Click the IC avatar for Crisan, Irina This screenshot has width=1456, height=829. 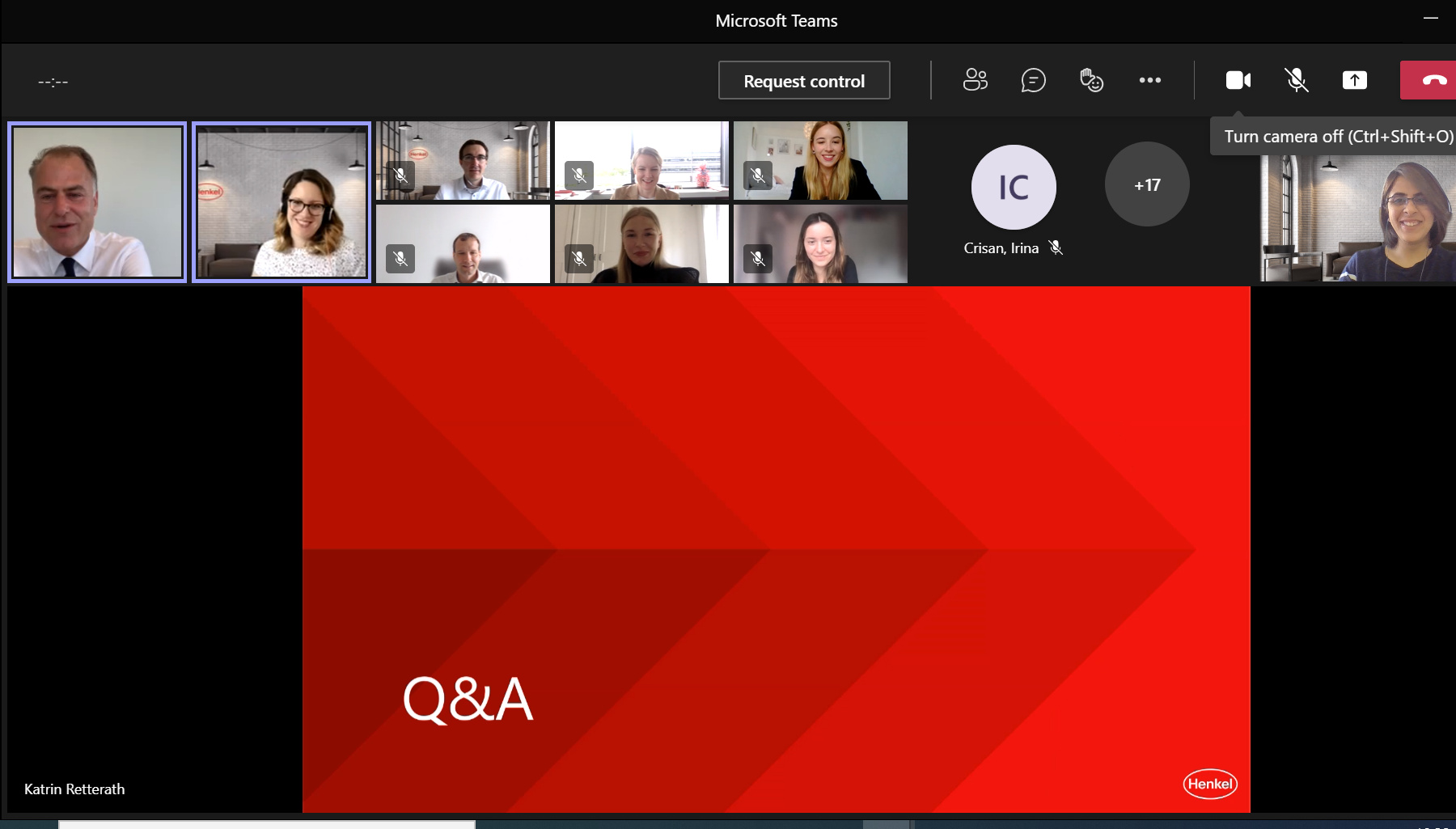1014,187
